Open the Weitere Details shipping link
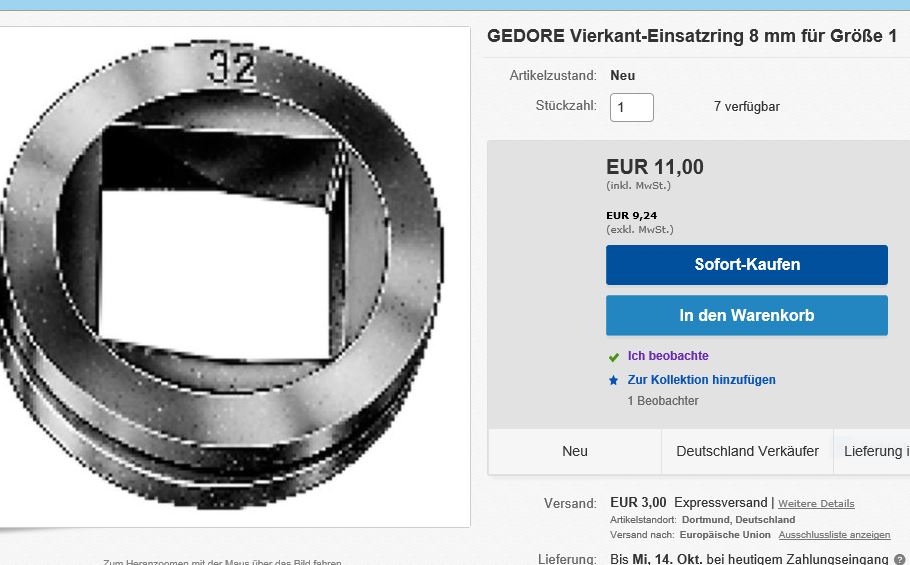This screenshot has width=910, height=565. 816,503
